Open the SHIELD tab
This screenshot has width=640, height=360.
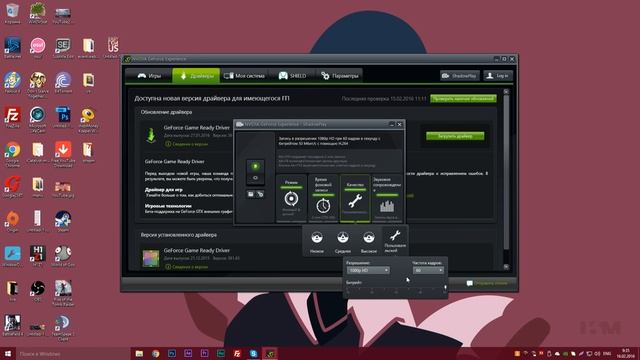pos(292,76)
